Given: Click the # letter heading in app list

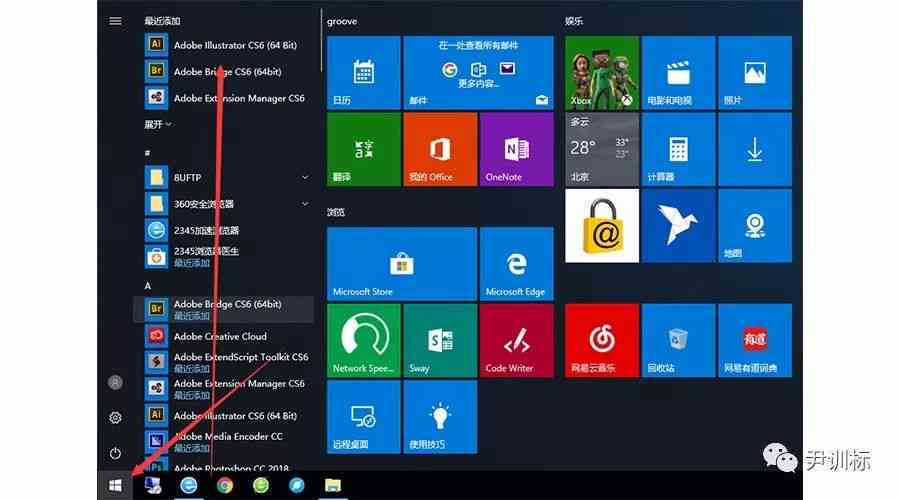Looking at the screenshot, I should click(x=148, y=153).
